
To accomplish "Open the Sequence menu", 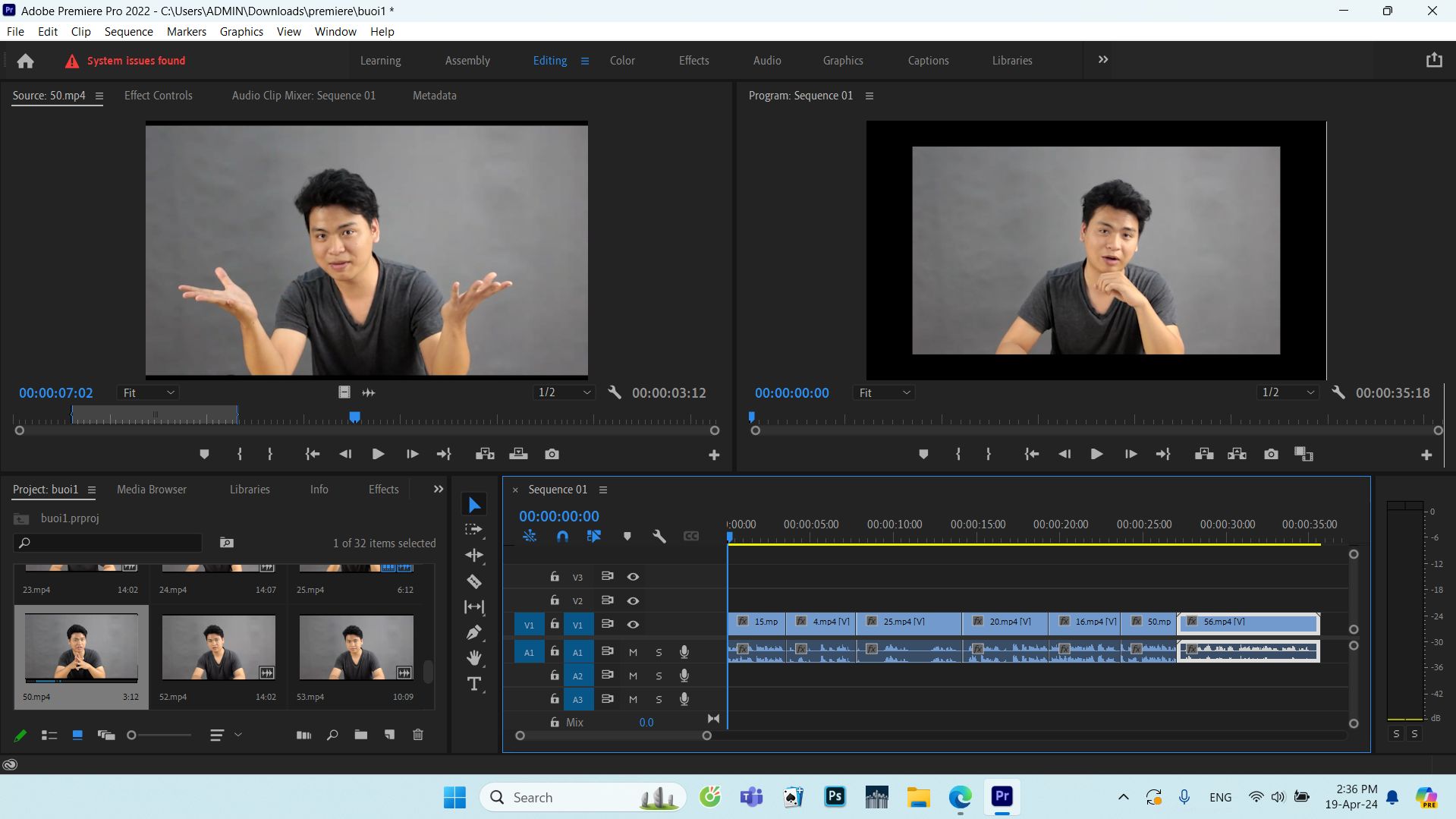I will (x=128, y=31).
